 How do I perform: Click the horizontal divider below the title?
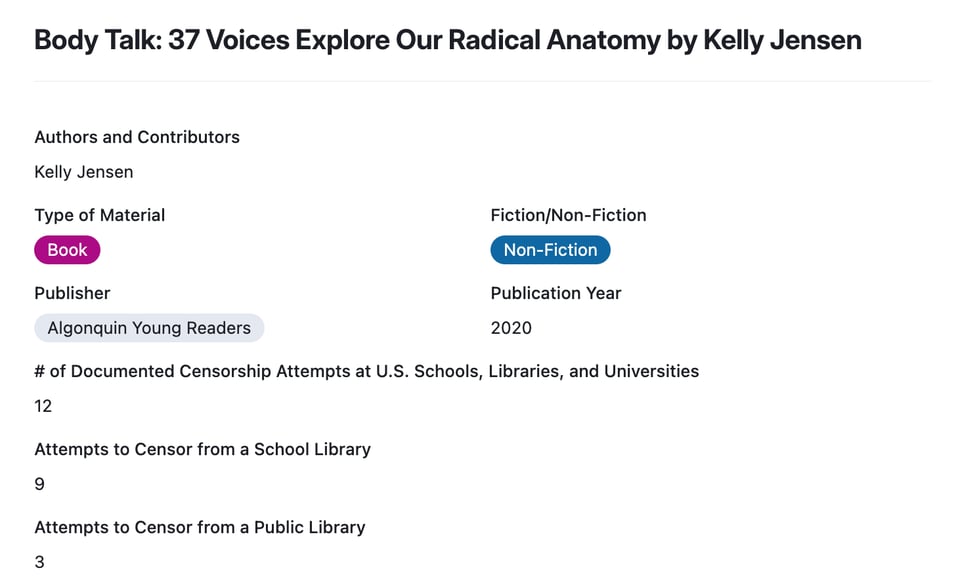point(482,81)
